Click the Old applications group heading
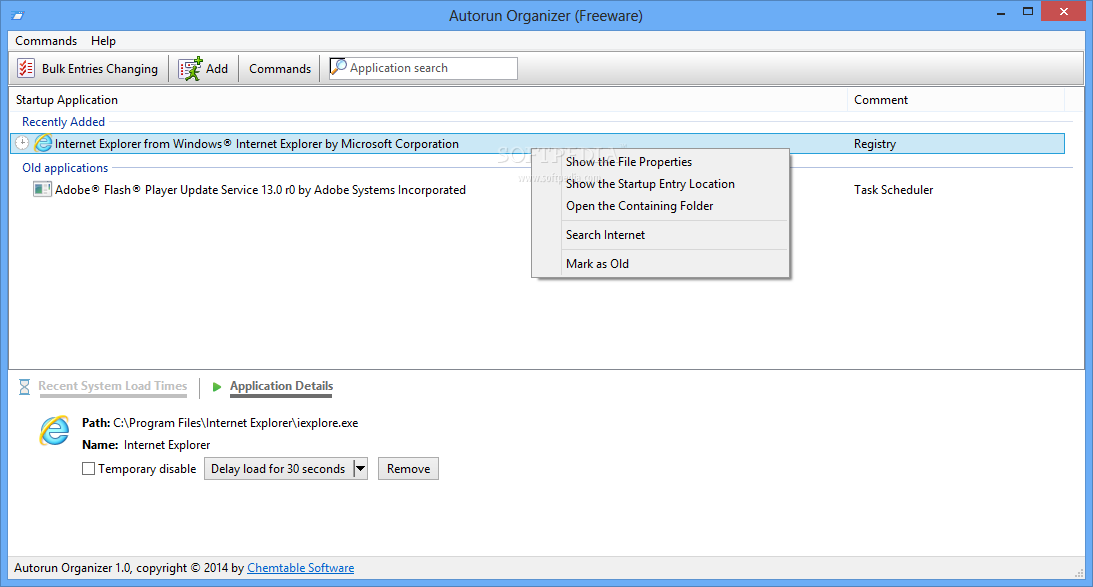The image size is (1093, 587). pyautogui.click(x=65, y=167)
